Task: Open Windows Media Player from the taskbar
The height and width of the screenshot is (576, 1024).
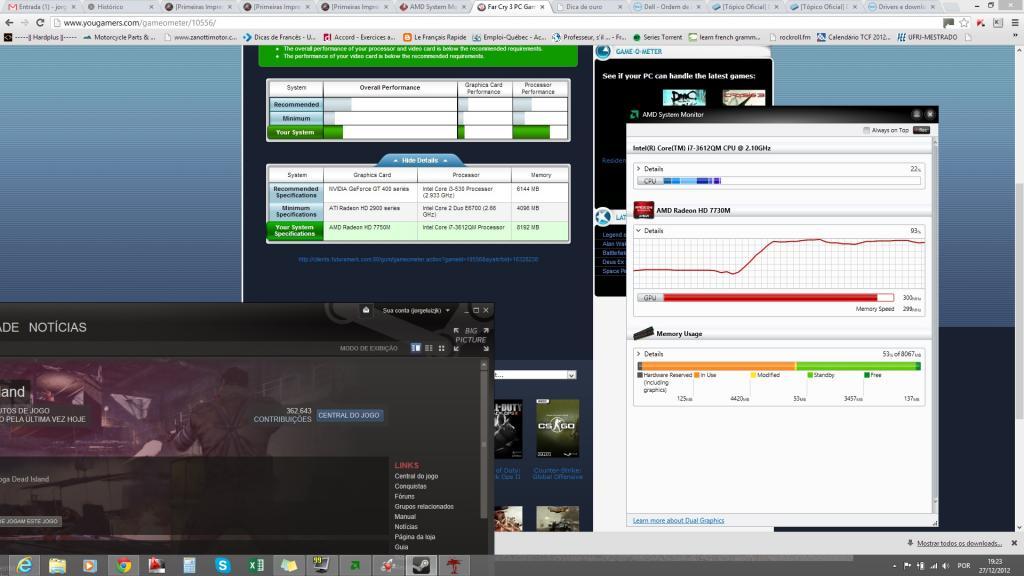Action: (x=90, y=565)
